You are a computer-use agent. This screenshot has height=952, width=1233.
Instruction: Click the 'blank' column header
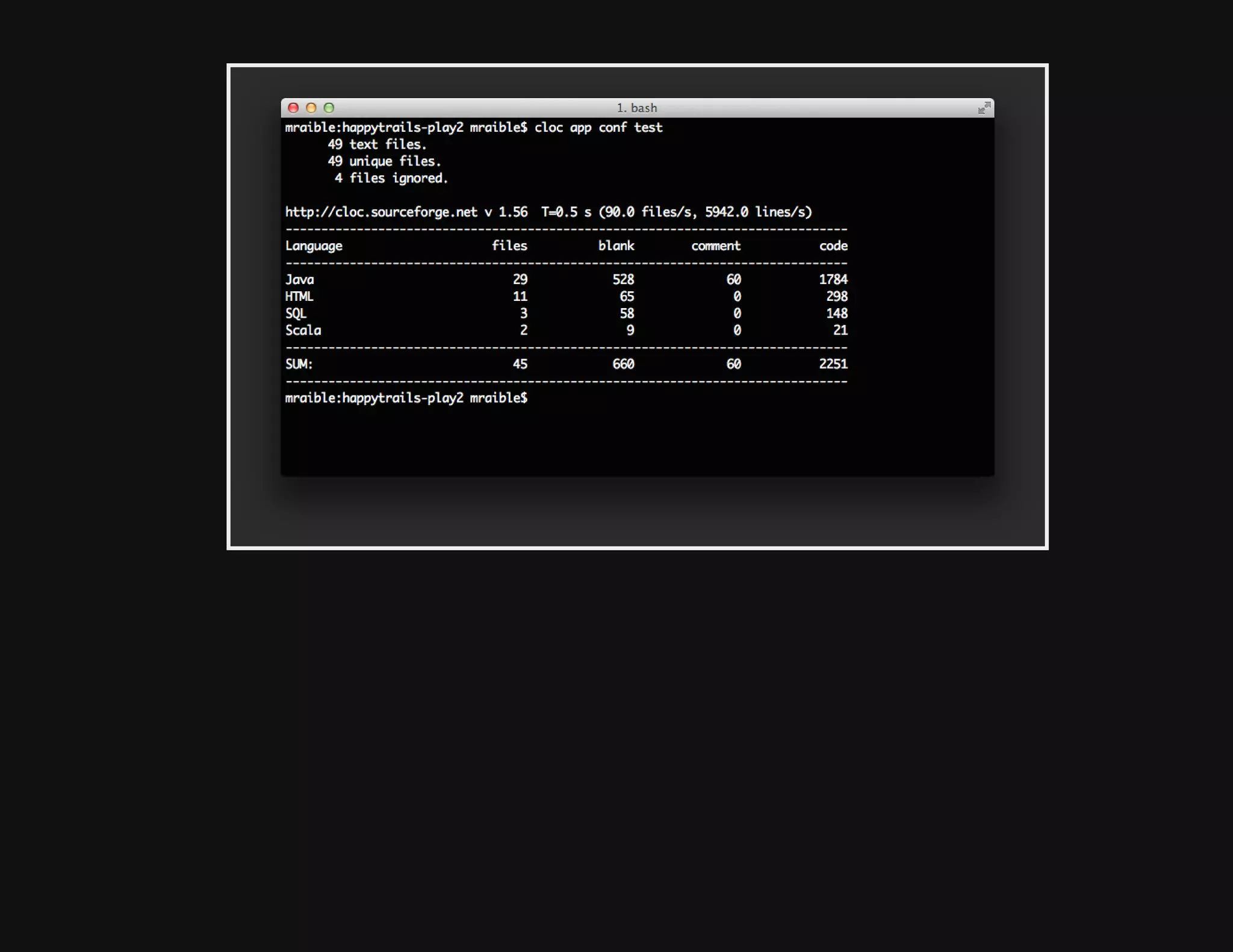(x=616, y=246)
